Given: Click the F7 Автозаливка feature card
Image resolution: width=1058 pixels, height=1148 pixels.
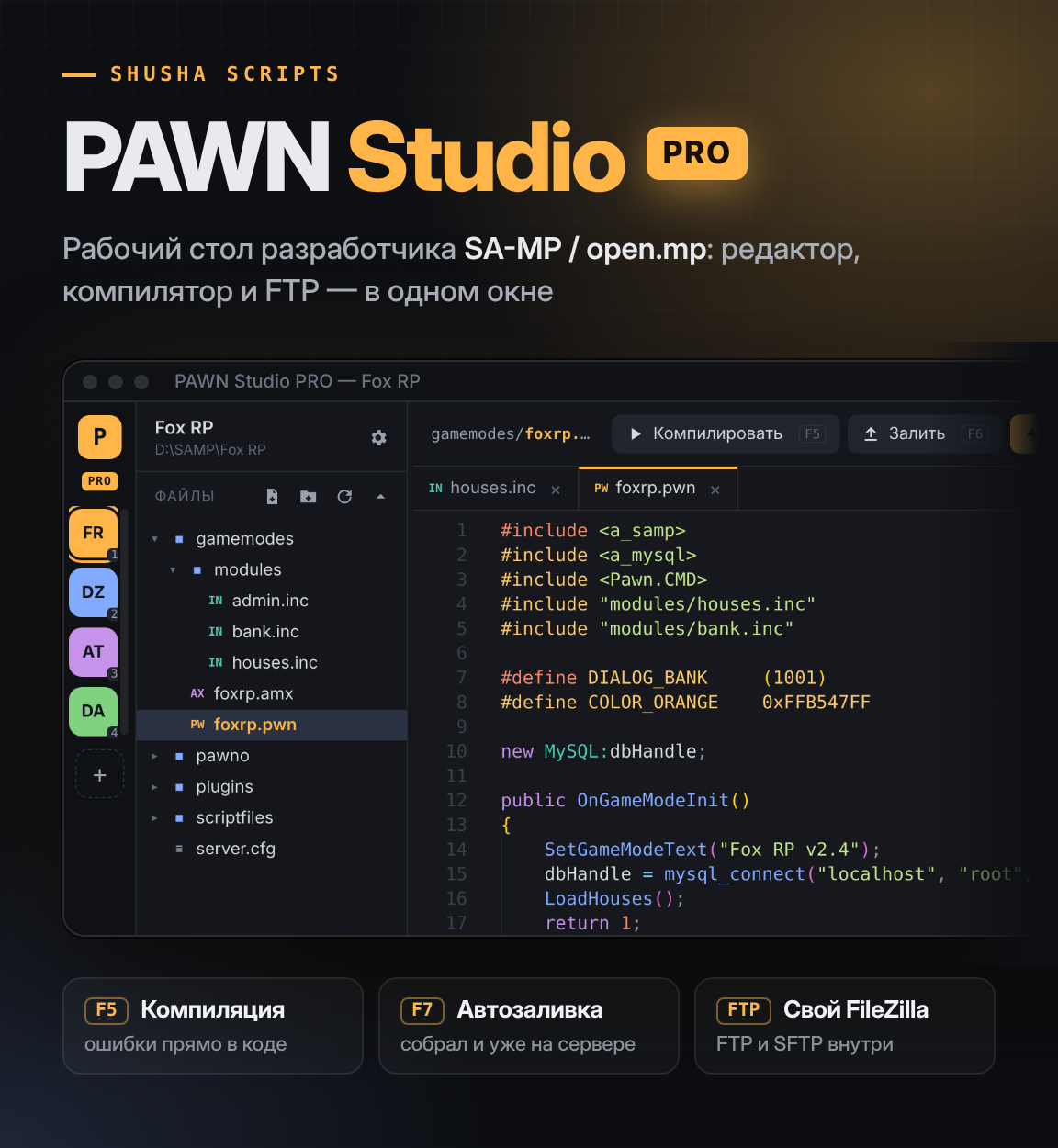Looking at the screenshot, I should [529, 1026].
